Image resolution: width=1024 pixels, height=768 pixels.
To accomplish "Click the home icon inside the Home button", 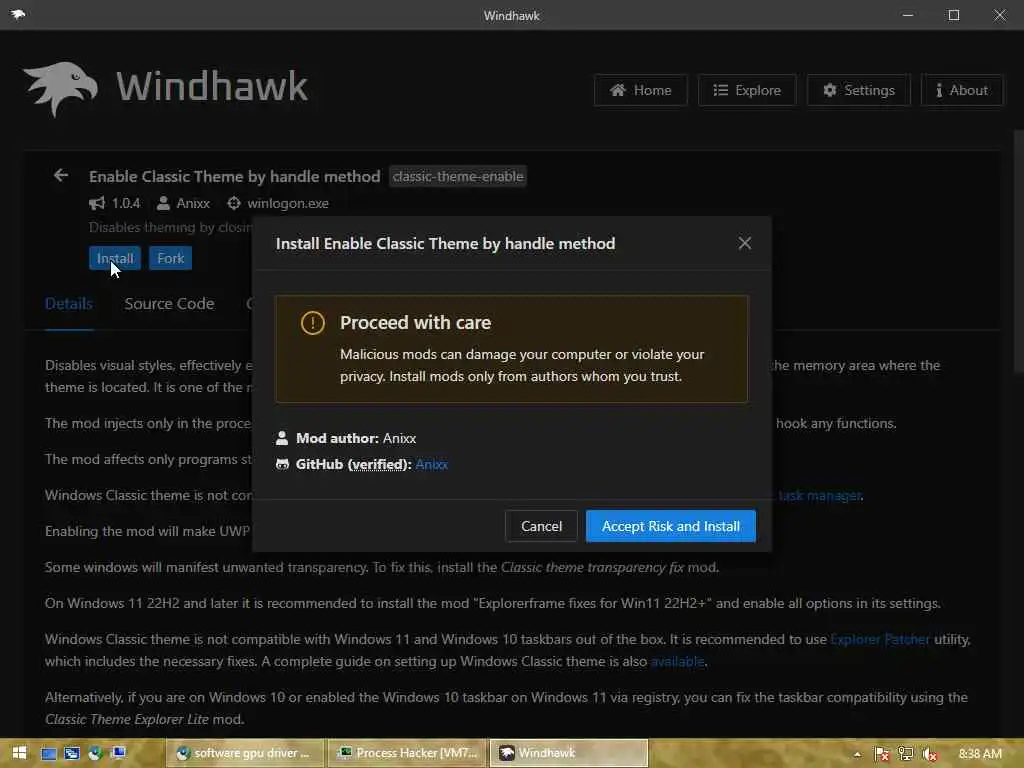I will click(618, 90).
